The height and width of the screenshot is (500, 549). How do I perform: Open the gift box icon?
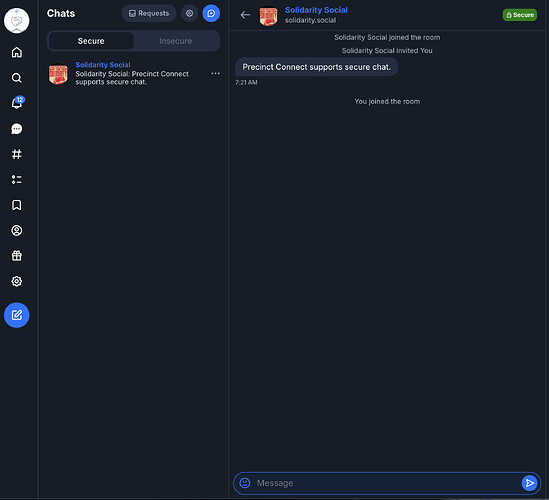16,256
